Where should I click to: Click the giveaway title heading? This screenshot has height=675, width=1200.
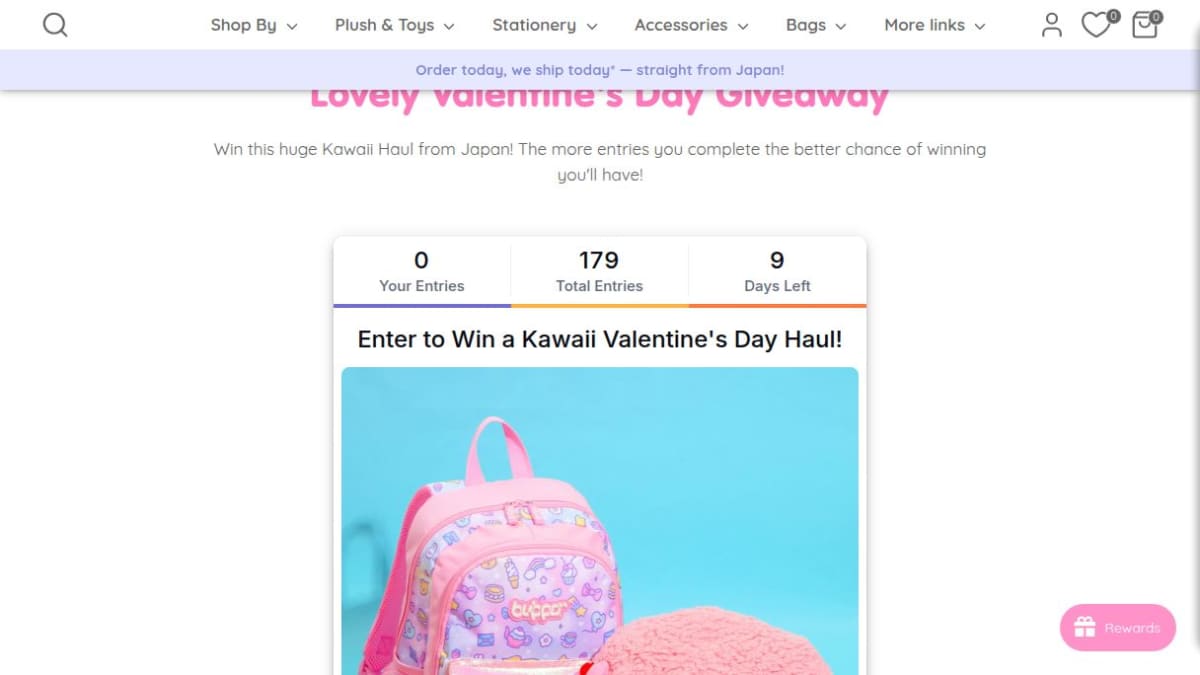600,339
